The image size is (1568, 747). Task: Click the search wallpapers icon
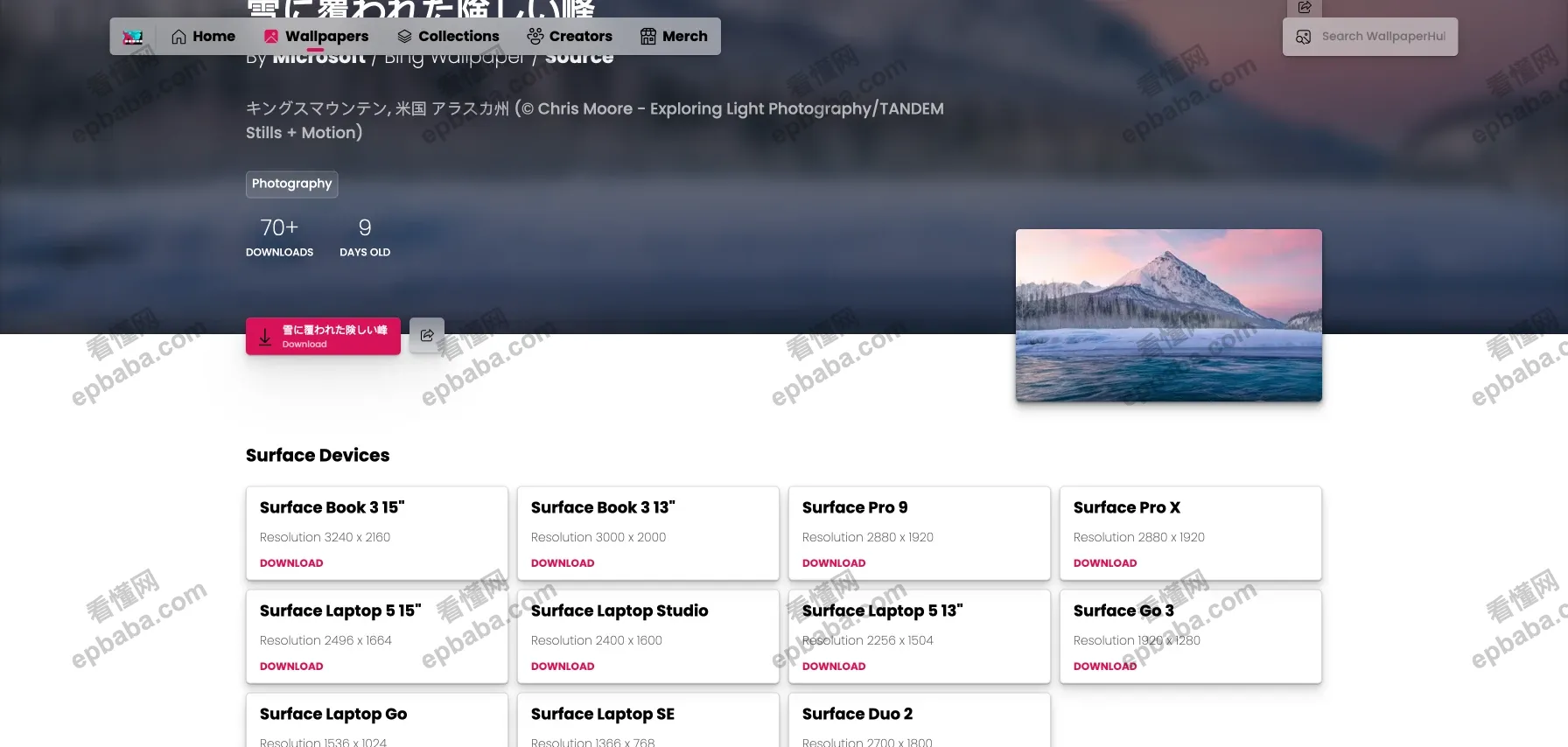(x=1303, y=37)
